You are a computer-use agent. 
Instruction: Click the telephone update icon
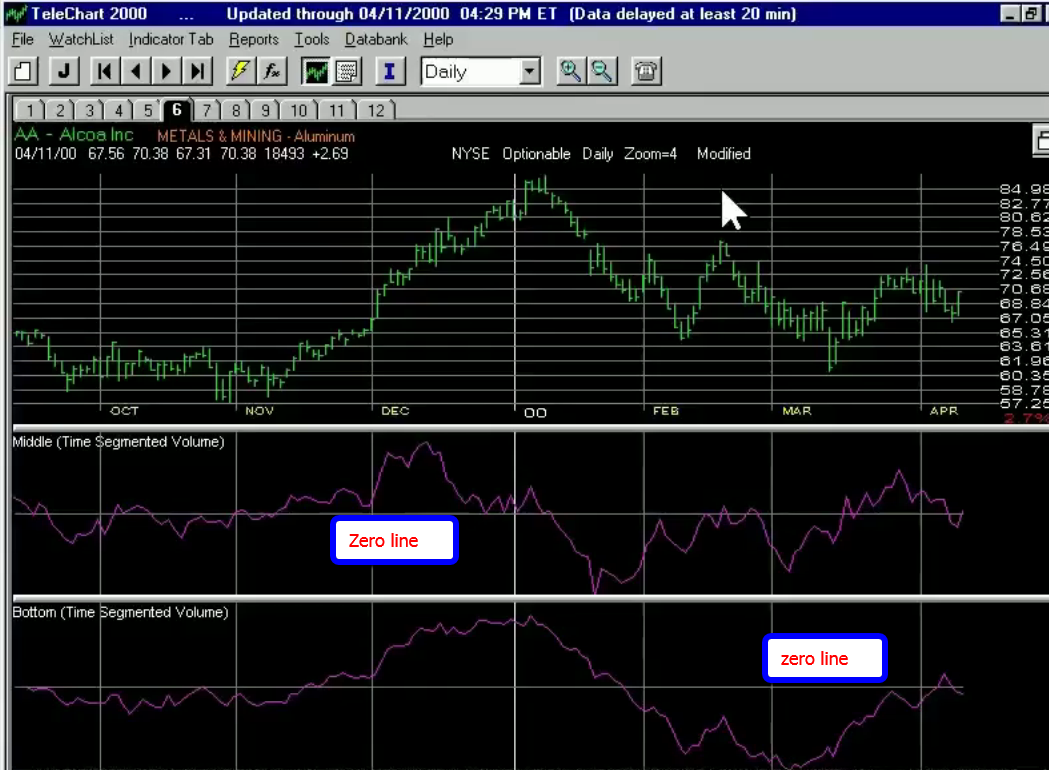646,71
